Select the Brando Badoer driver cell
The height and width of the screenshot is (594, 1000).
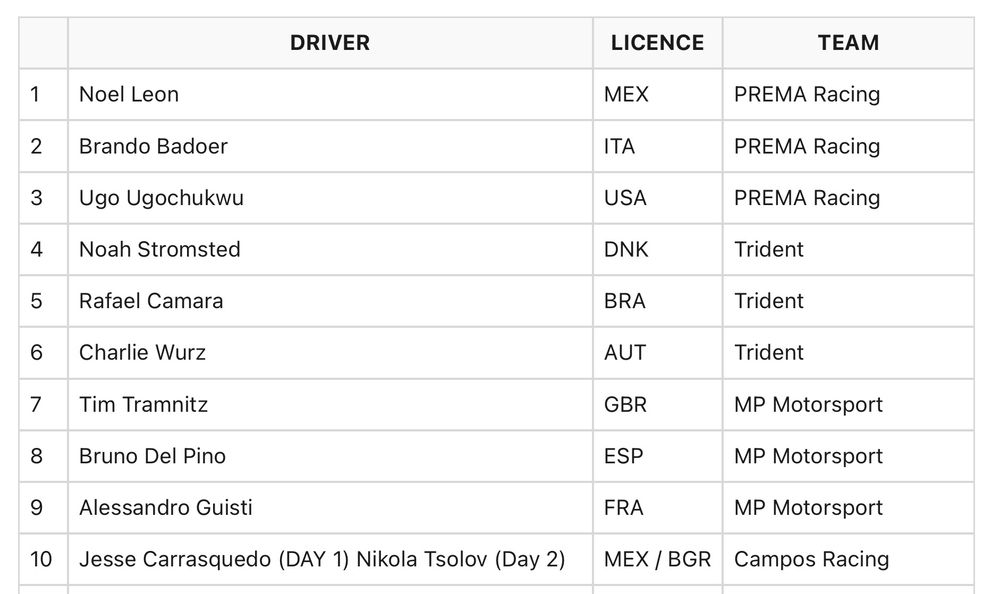coord(153,146)
